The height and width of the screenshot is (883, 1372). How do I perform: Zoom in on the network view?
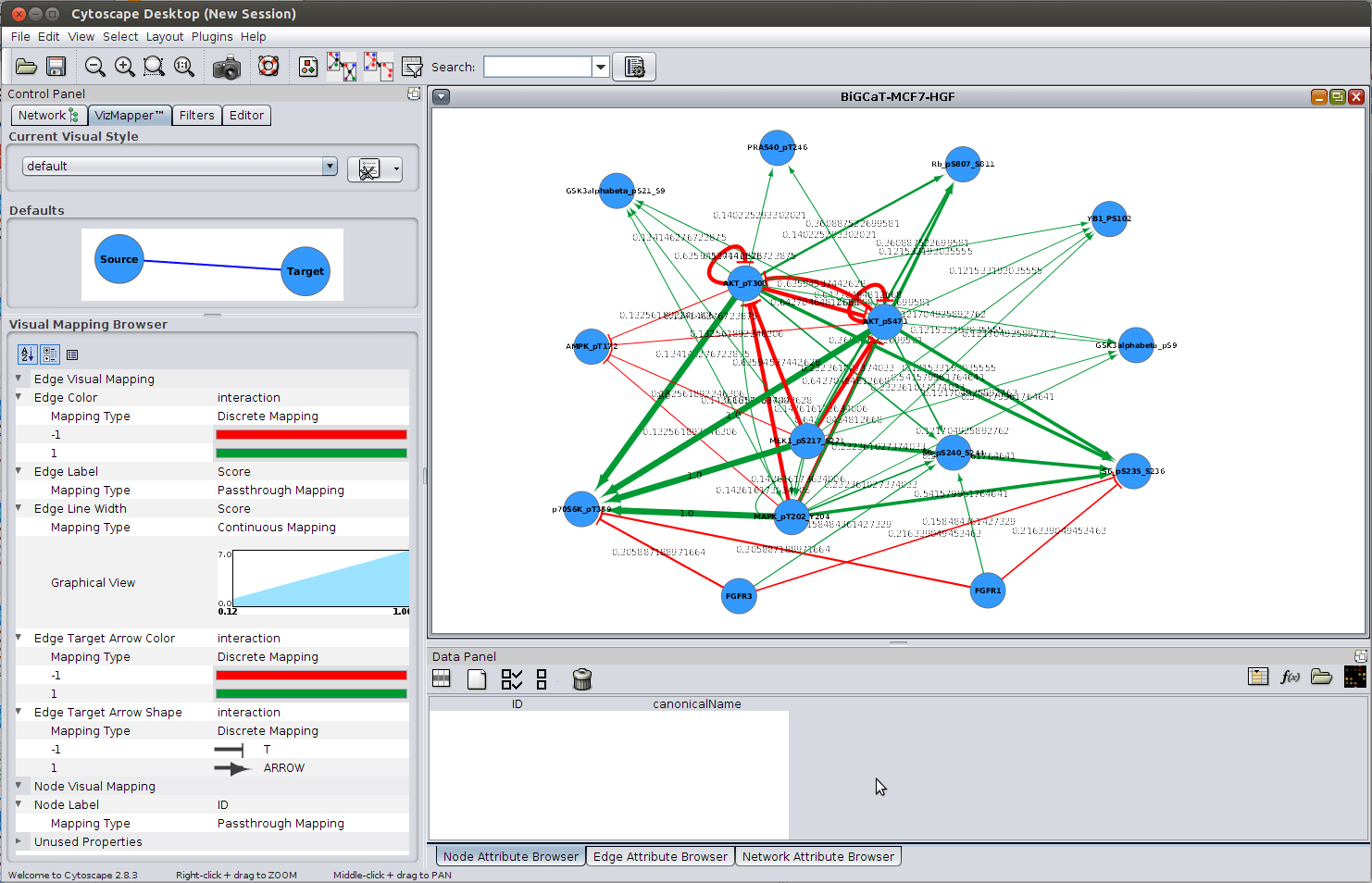[x=124, y=67]
